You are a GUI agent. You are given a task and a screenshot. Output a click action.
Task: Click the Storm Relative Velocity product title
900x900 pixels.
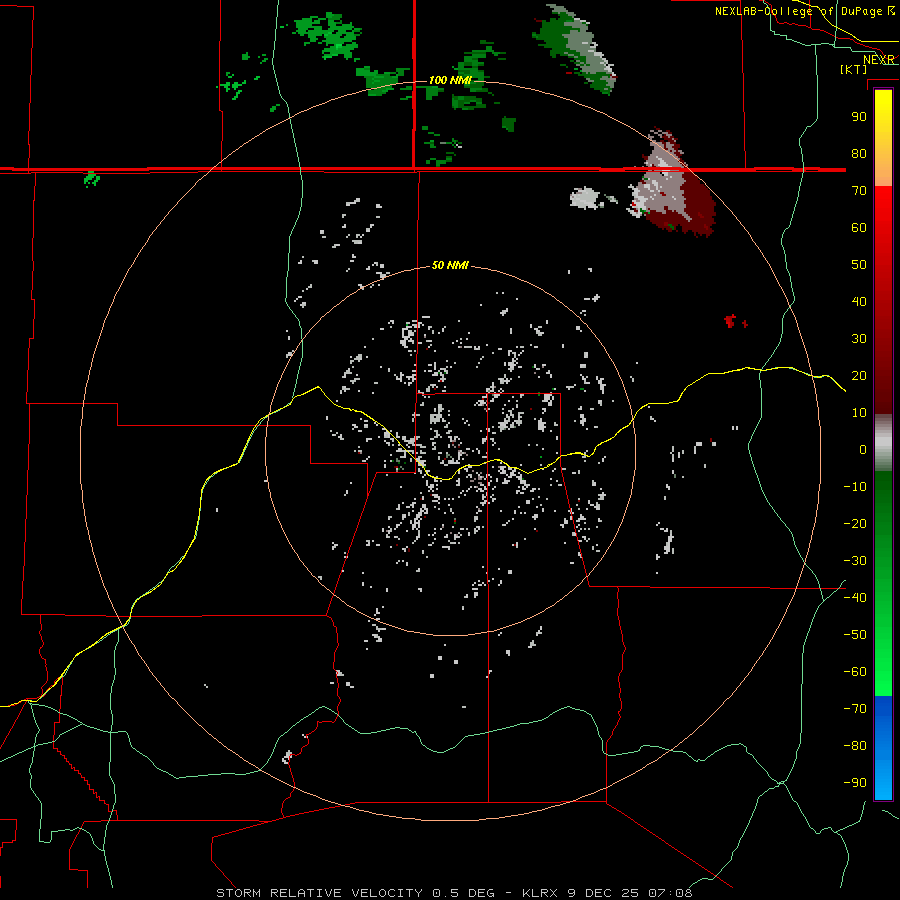pyautogui.click(x=319, y=893)
